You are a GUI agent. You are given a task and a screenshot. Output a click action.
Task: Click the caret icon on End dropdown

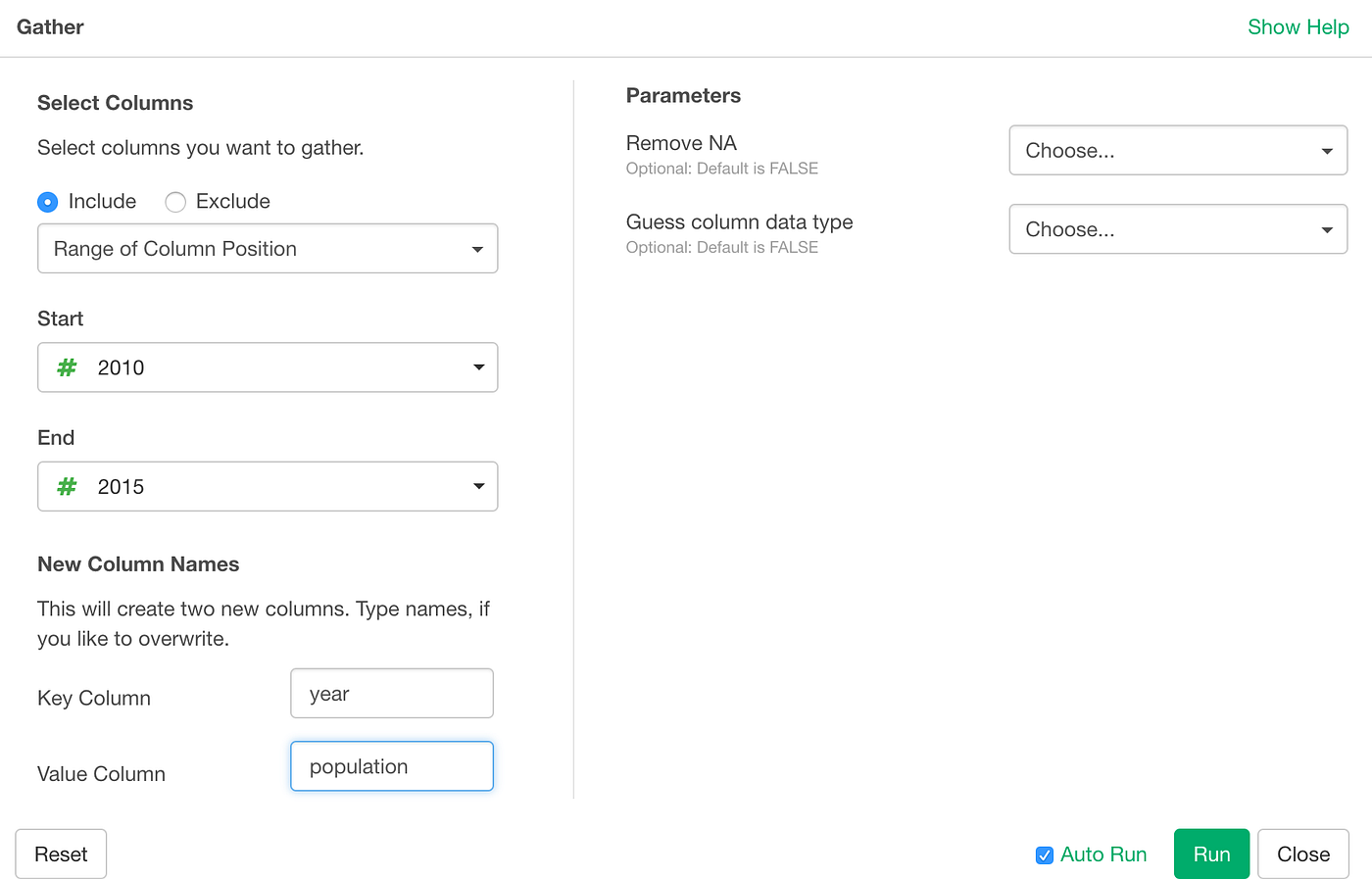478,486
